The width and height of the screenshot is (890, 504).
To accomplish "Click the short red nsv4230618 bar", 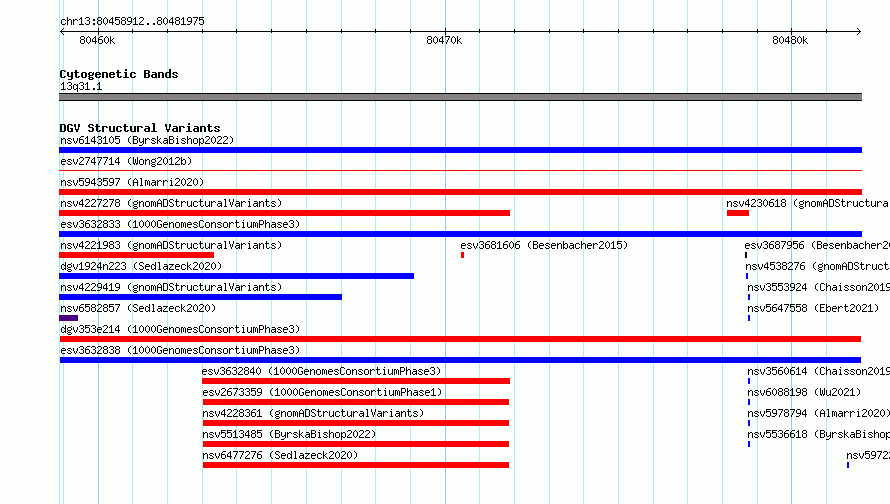I will (x=738, y=213).
